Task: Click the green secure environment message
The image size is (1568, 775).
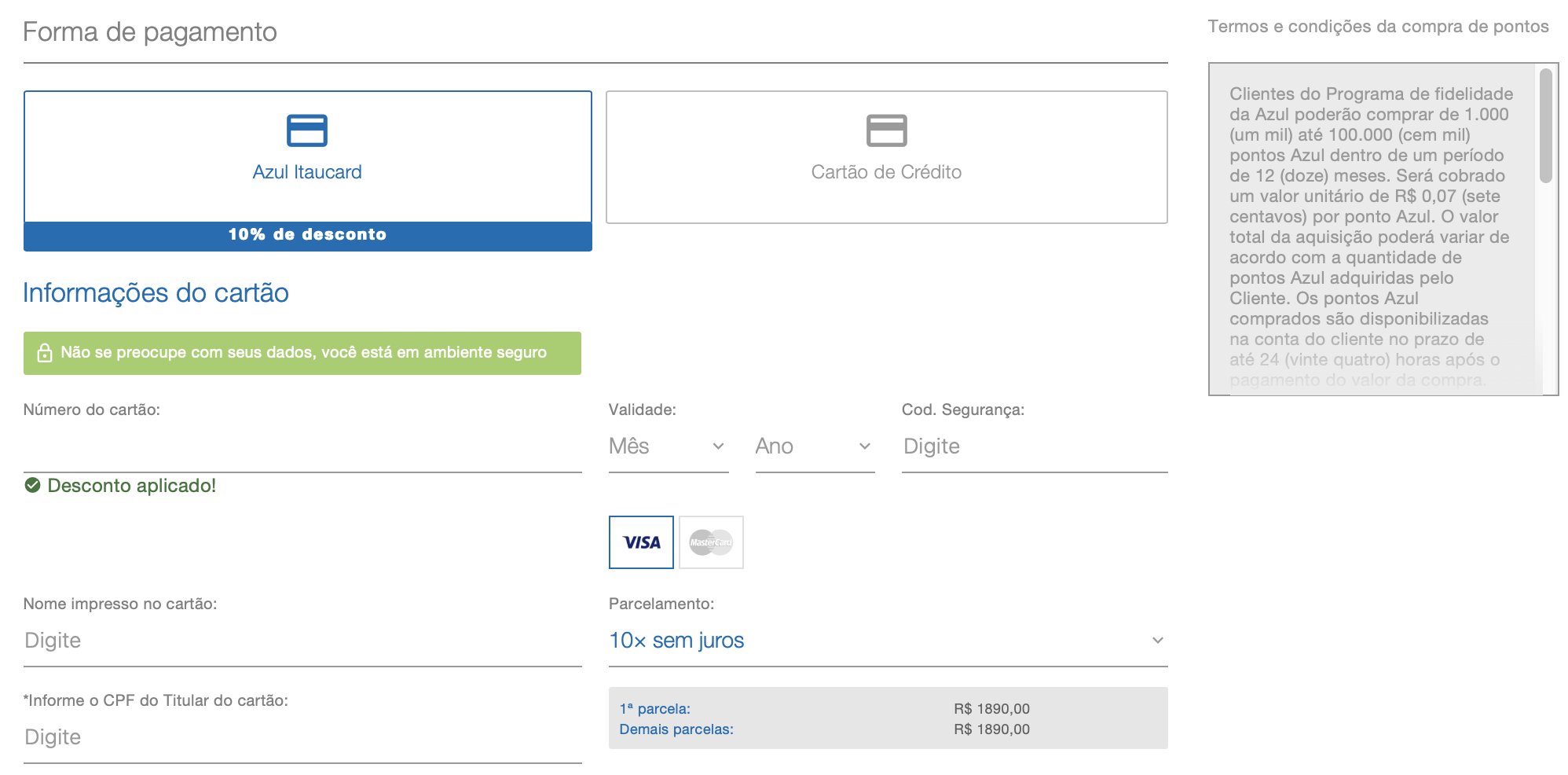Action: tap(303, 353)
